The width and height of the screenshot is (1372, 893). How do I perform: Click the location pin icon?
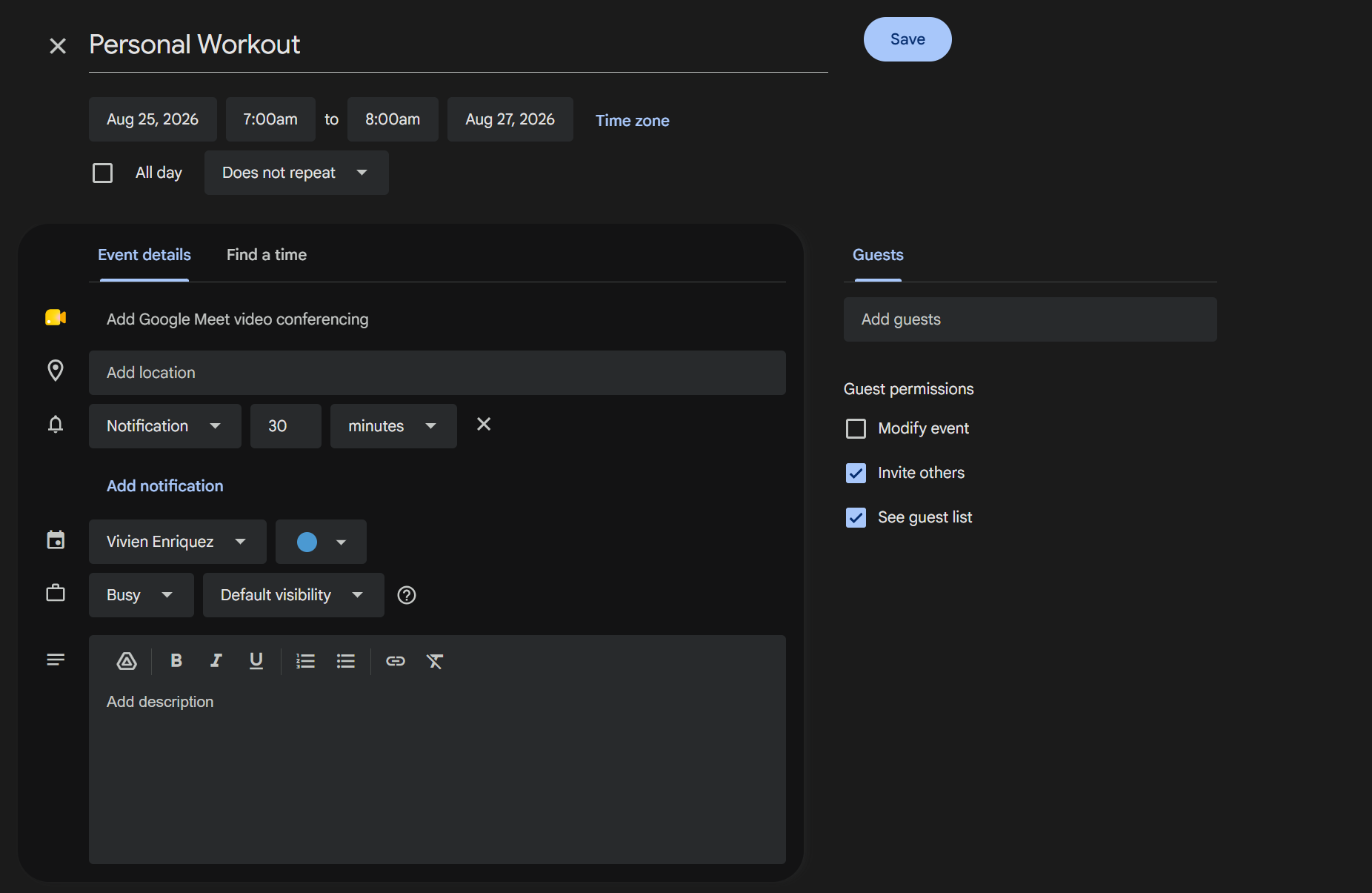click(56, 371)
